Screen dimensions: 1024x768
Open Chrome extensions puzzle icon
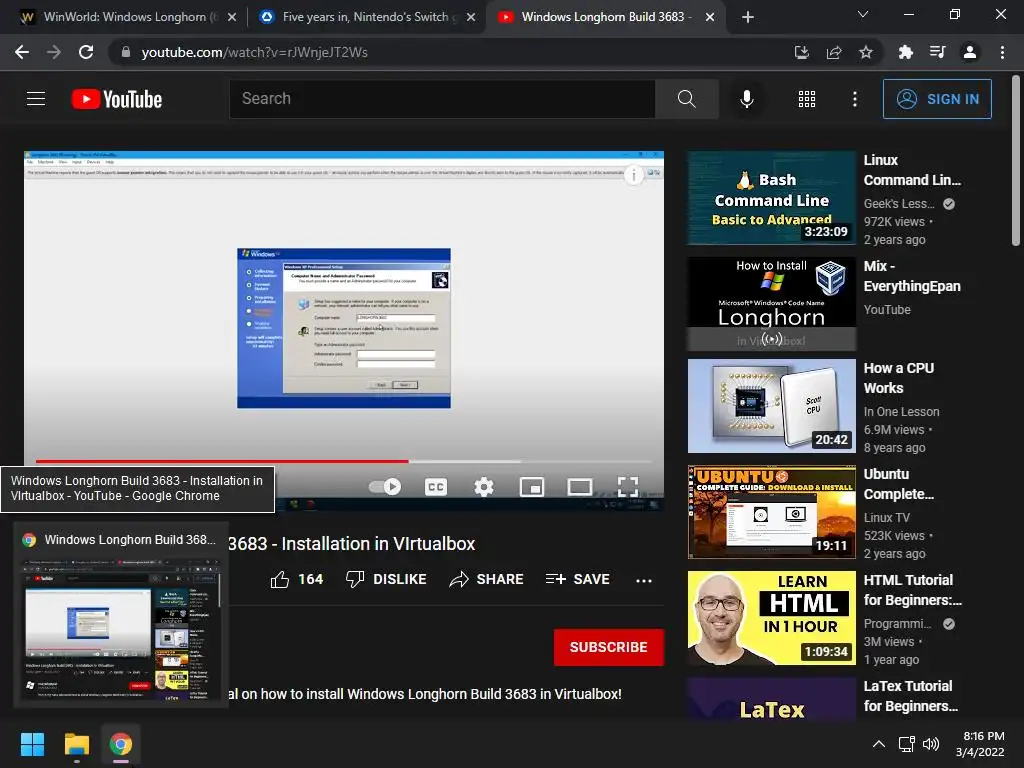click(905, 52)
